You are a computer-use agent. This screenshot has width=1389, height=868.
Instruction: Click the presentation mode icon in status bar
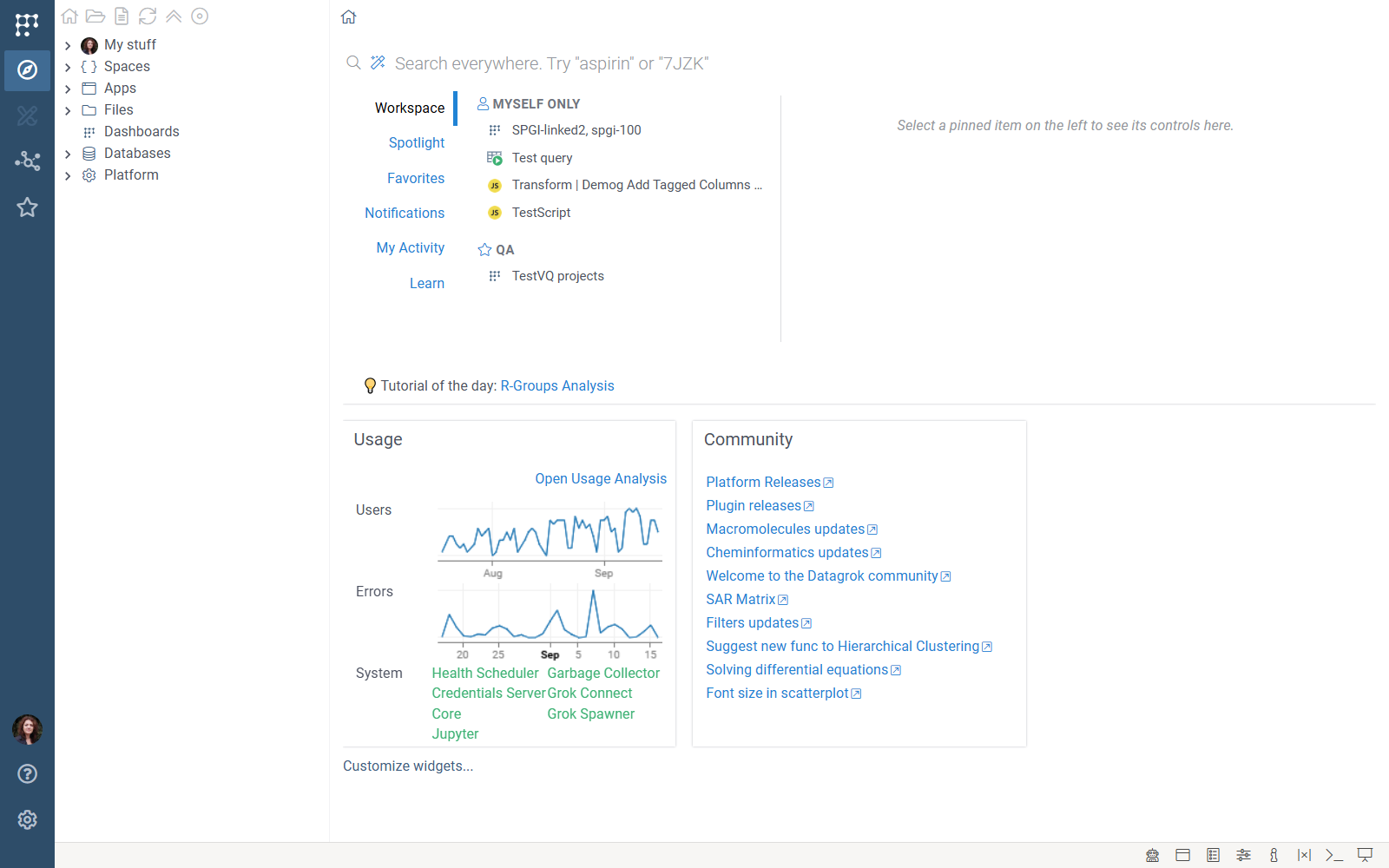pos(1365,855)
